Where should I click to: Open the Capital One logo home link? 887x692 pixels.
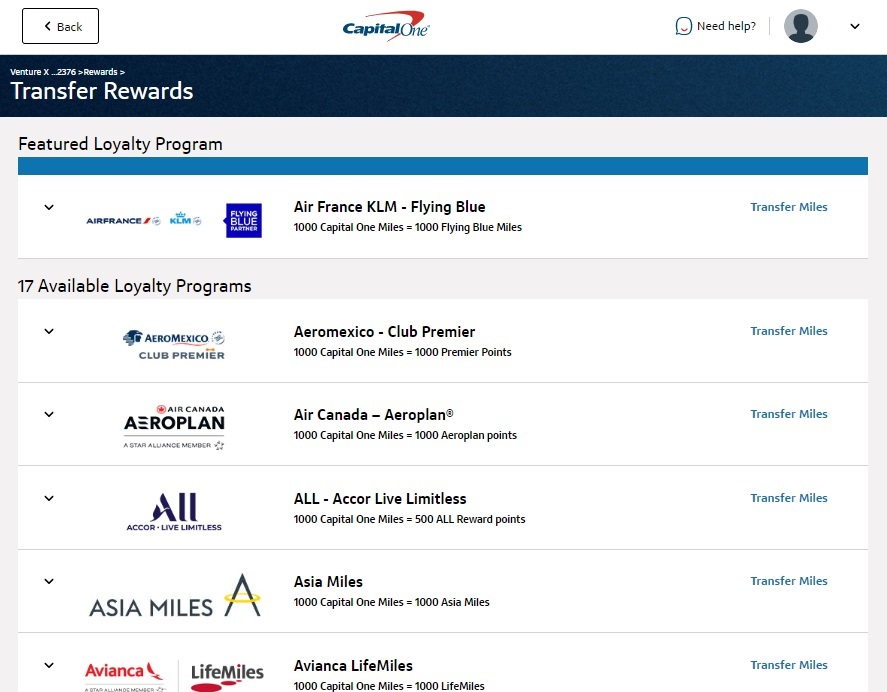pyautogui.click(x=386, y=26)
